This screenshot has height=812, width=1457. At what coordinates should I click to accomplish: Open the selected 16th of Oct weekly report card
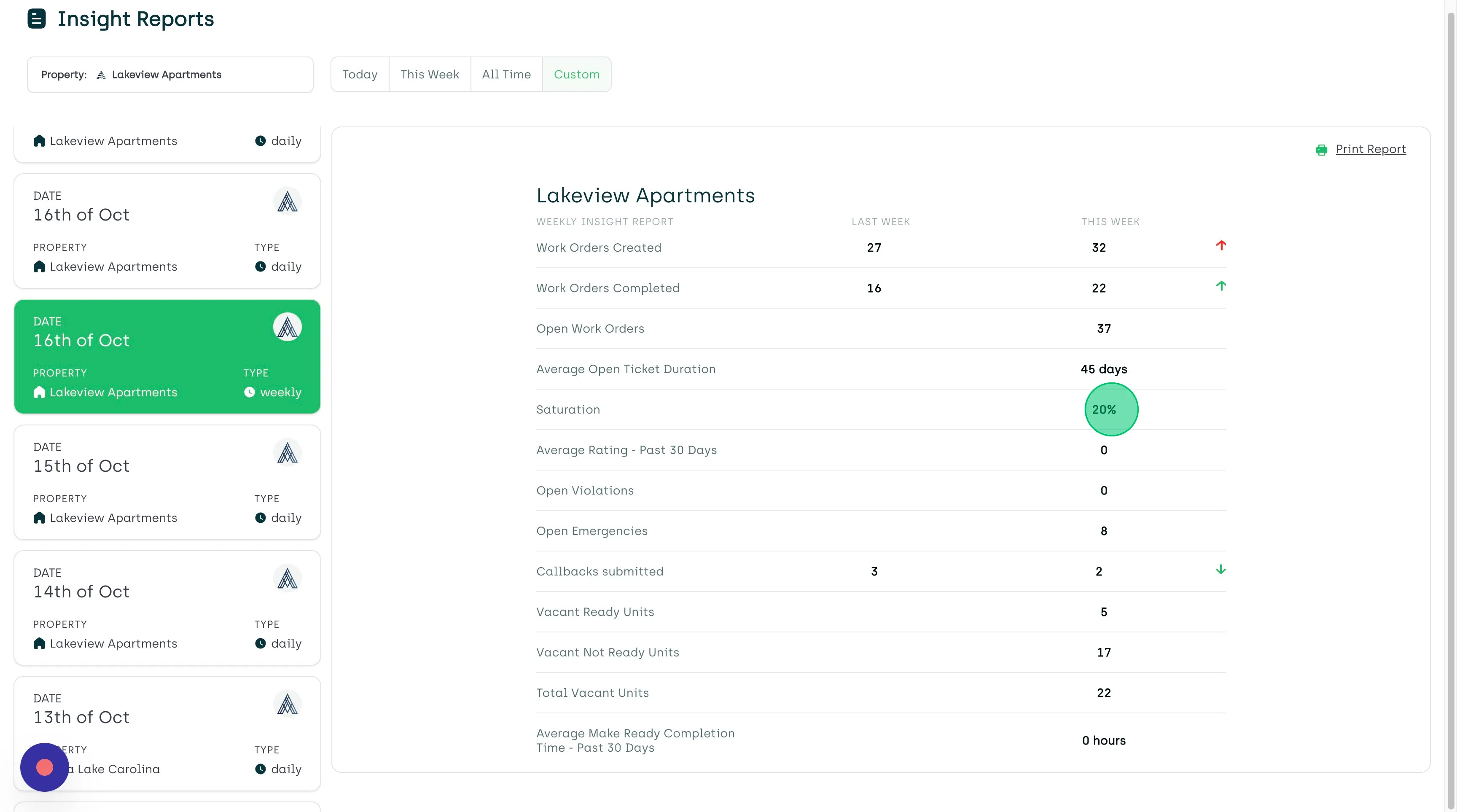pos(167,356)
